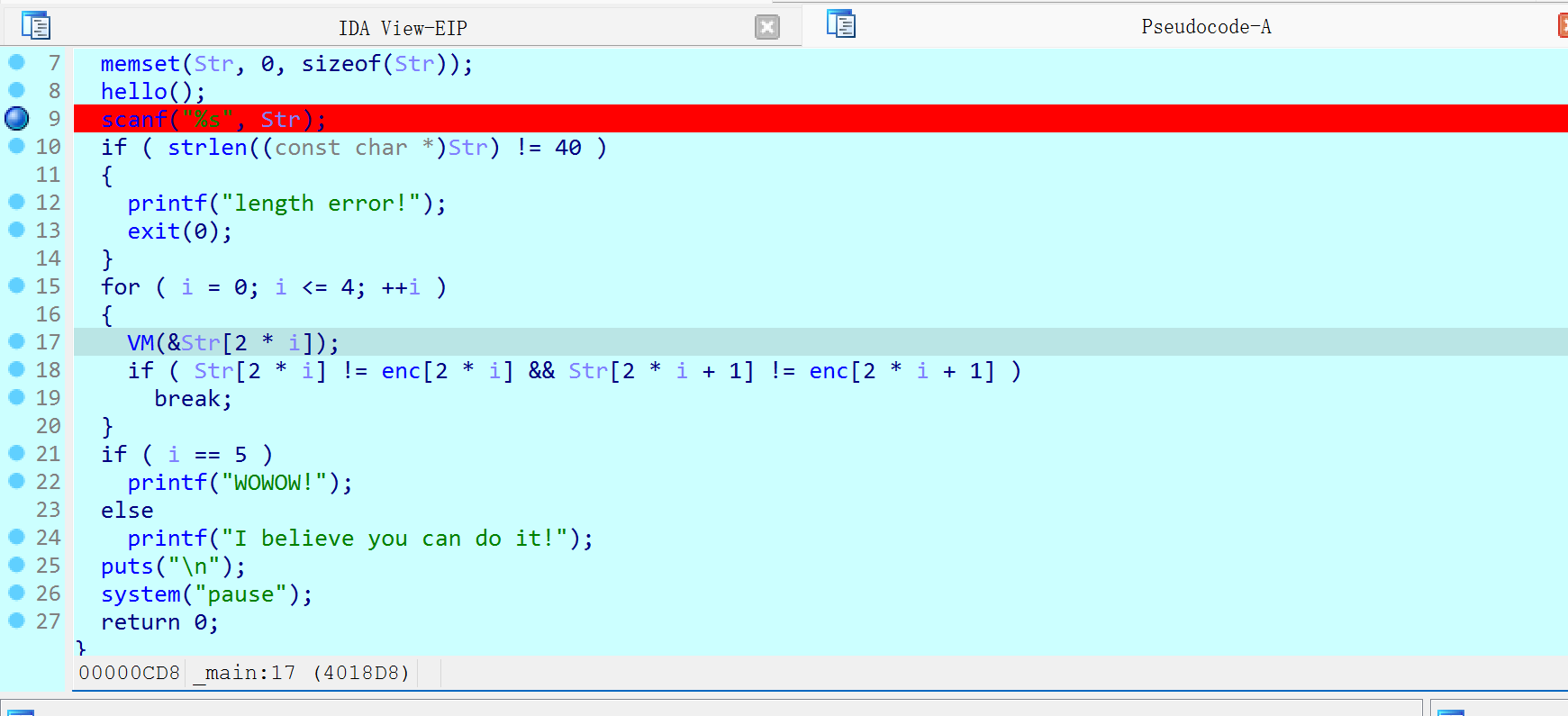This screenshot has height=716, width=1568.
Task: Switch to the IDA View-EIP tab
Action: pyautogui.click(x=402, y=28)
